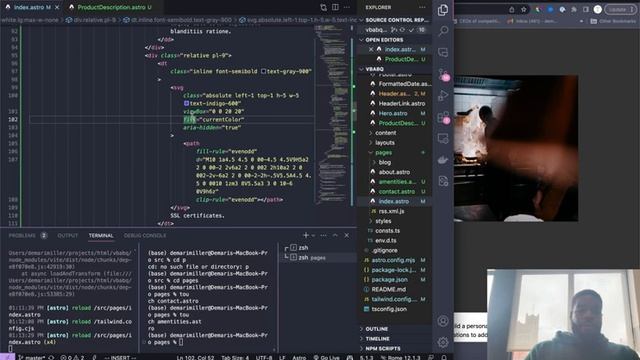This screenshot has width=640, height=360.
Task: Select the Terminal panel tab
Action: [101, 236]
